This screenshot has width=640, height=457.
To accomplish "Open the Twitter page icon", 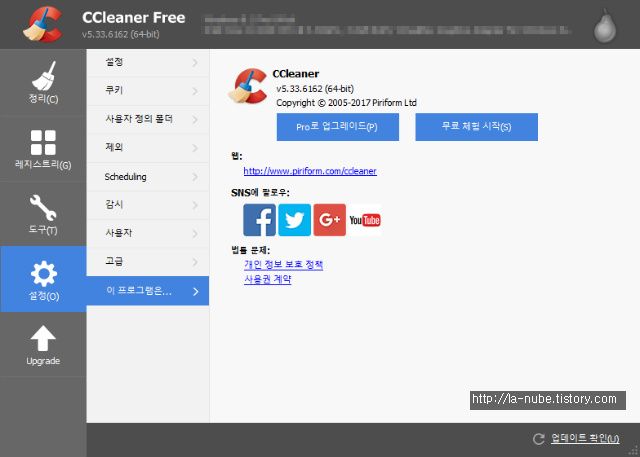I will 294,220.
